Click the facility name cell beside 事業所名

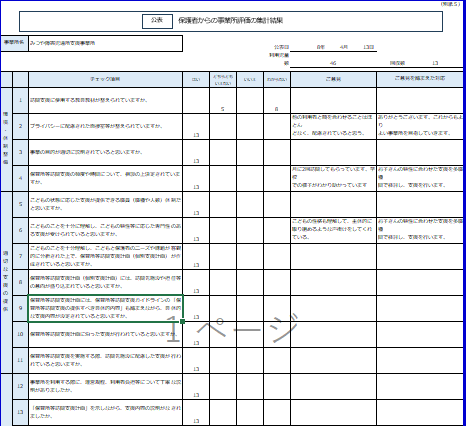[x=106, y=43]
